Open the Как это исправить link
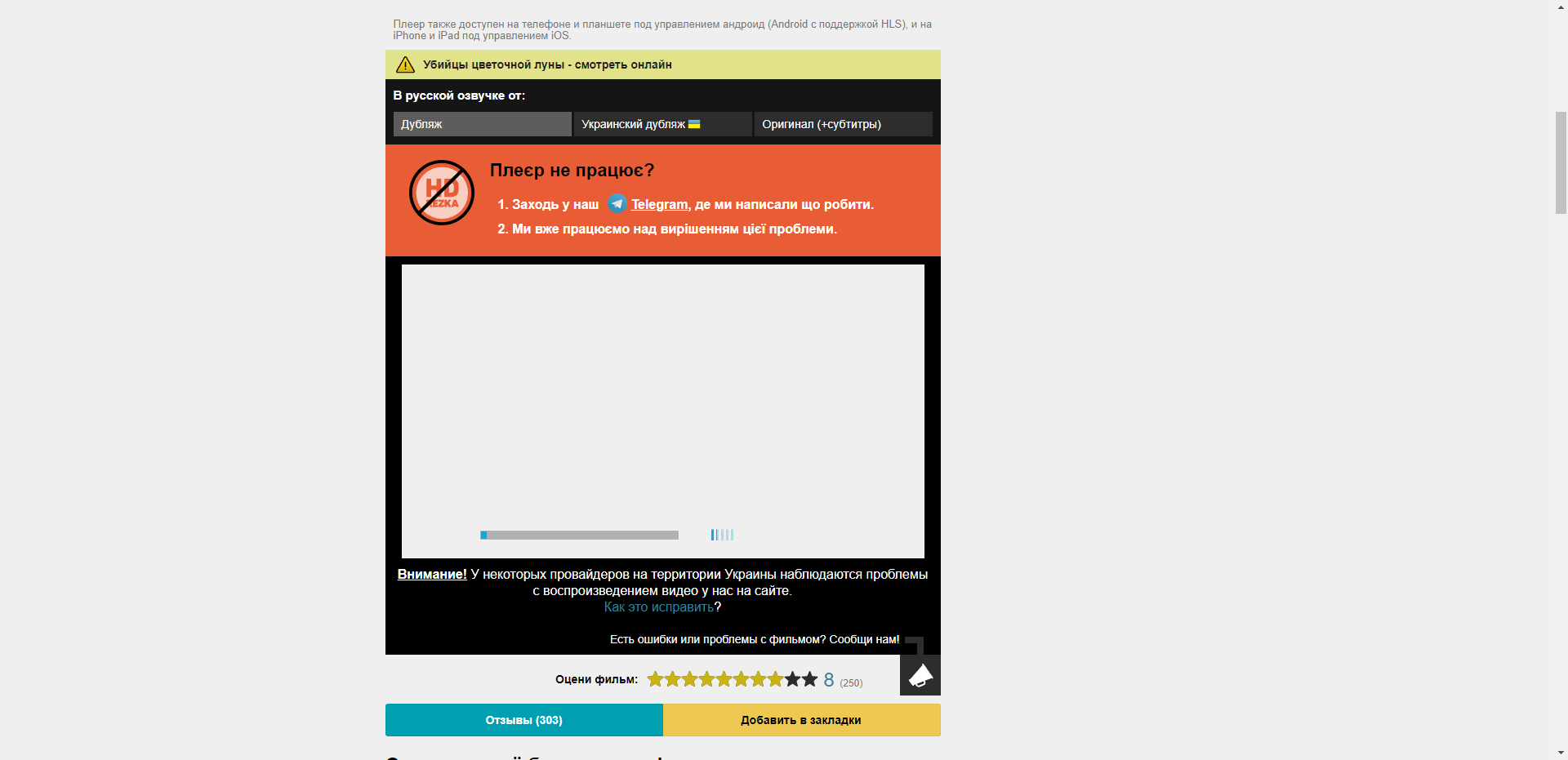Screen dimensions: 1568x760 [658, 607]
